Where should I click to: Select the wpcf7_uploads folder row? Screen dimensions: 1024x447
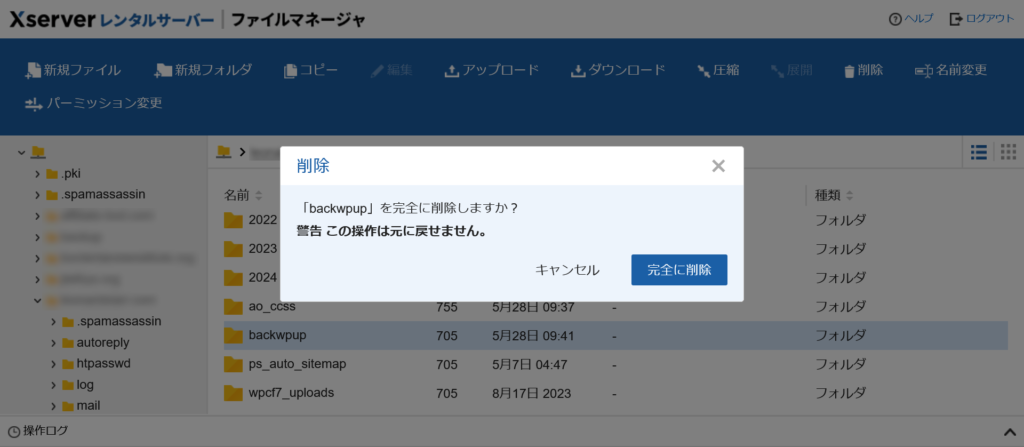[x=616, y=393]
